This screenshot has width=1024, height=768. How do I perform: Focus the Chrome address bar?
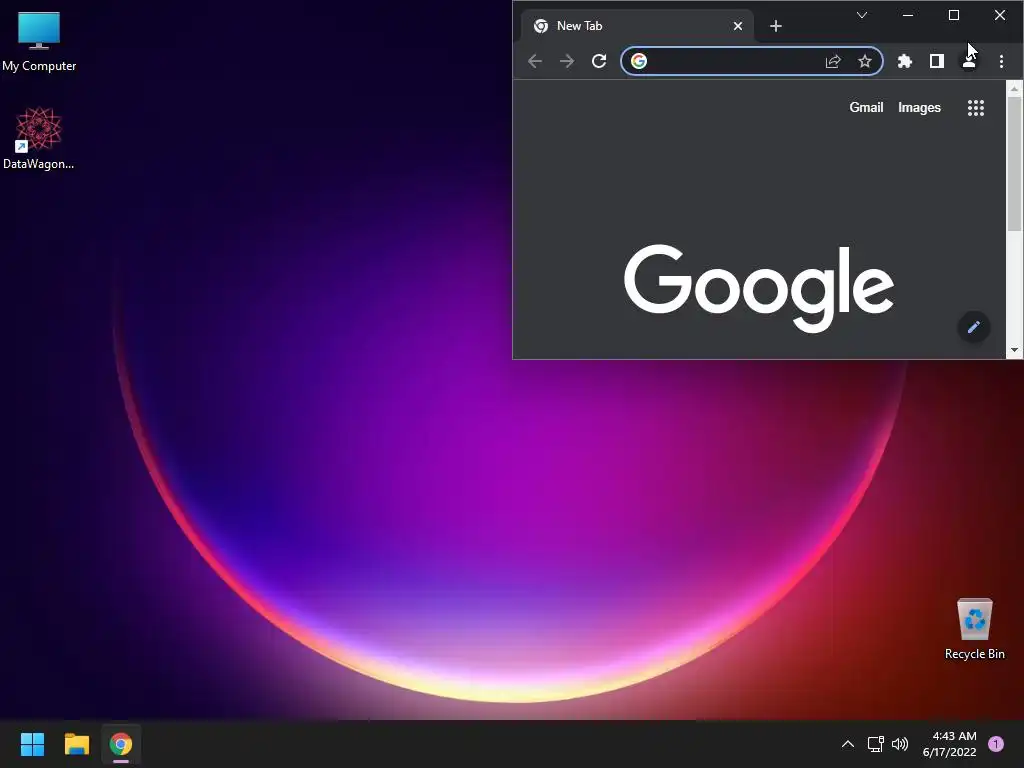[752, 61]
